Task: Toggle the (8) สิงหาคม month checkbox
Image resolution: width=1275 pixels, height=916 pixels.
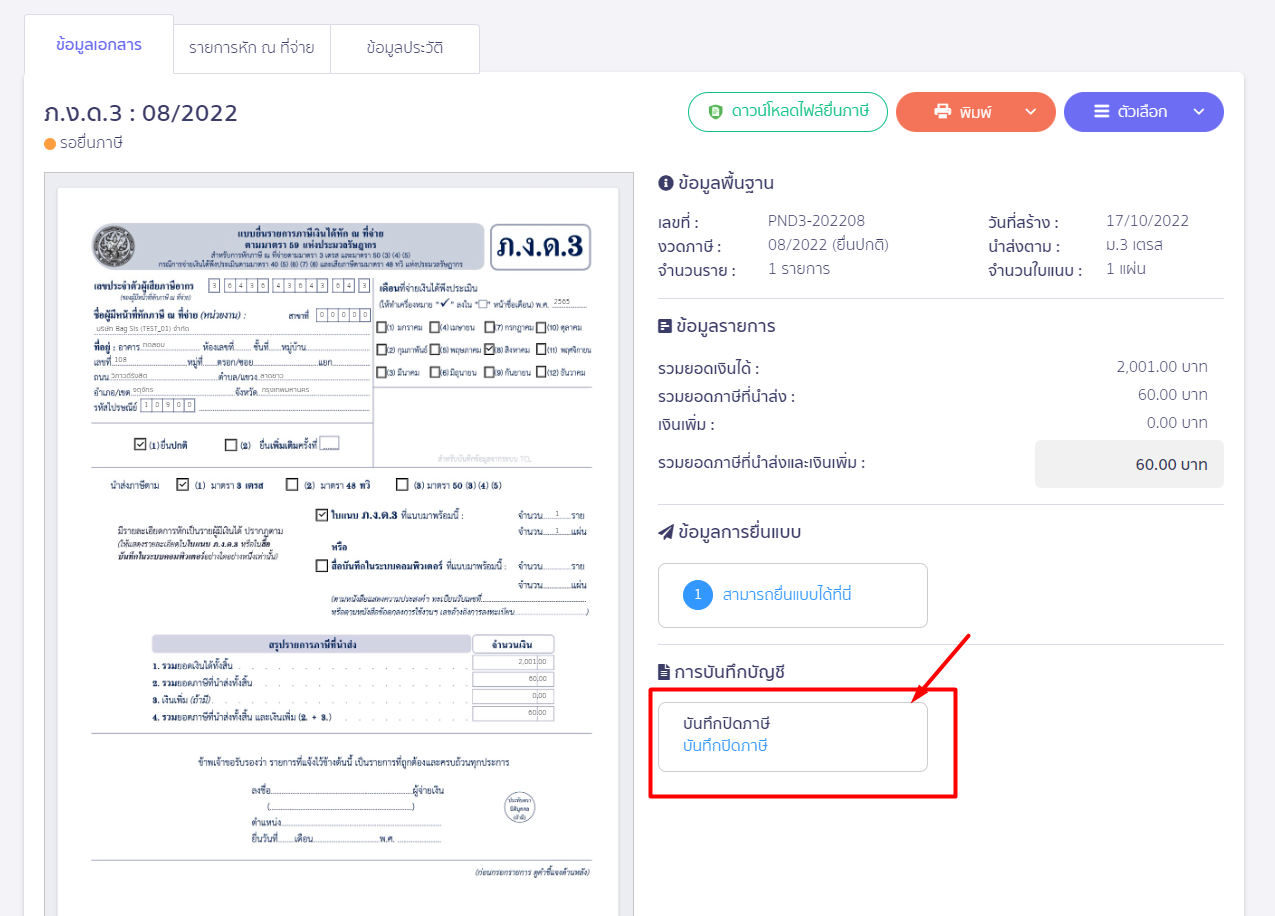Action: click(x=489, y=350)
